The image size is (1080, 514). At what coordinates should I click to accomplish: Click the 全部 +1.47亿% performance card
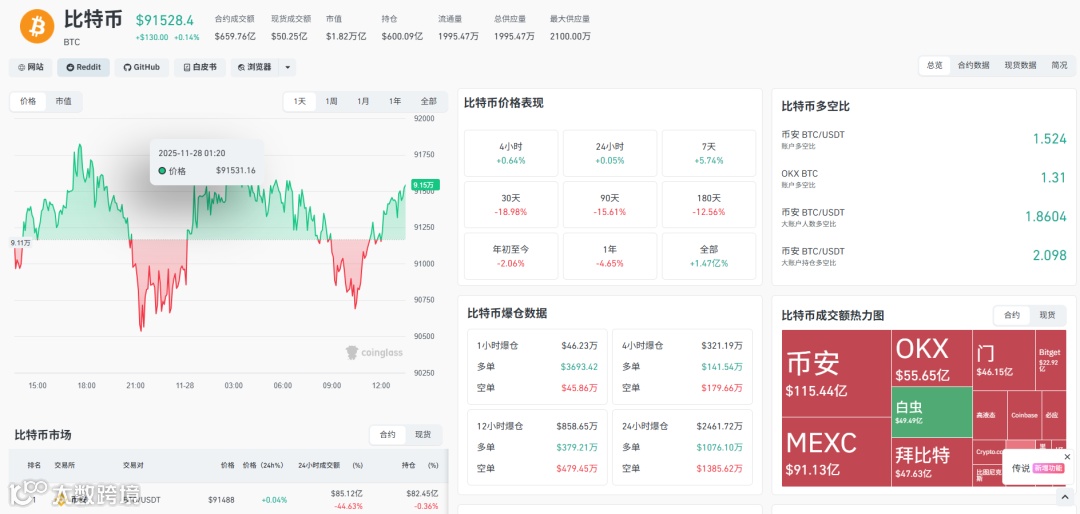tap(709, 256)
